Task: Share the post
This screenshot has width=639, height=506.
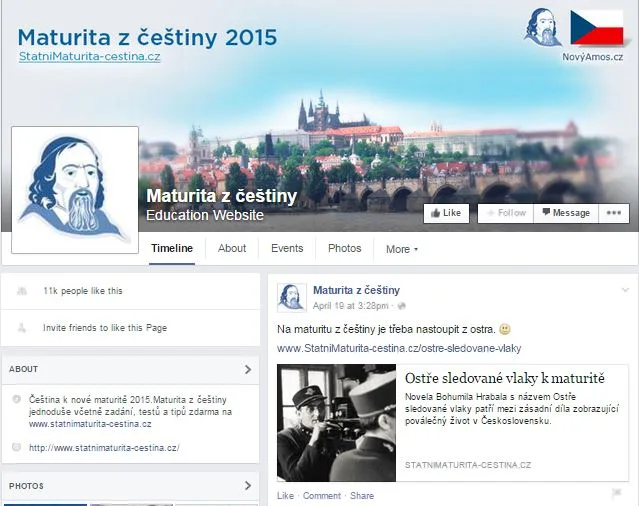Action: pos(362,496)
